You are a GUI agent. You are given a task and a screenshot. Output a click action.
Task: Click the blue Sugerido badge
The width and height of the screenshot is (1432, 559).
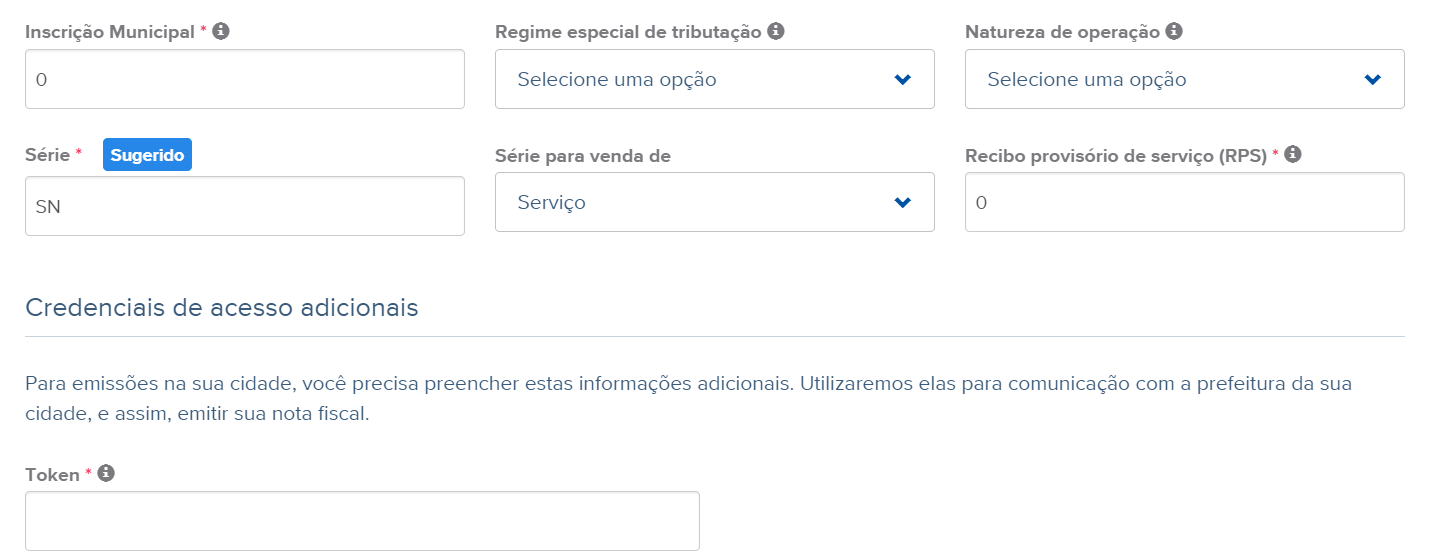147,155
